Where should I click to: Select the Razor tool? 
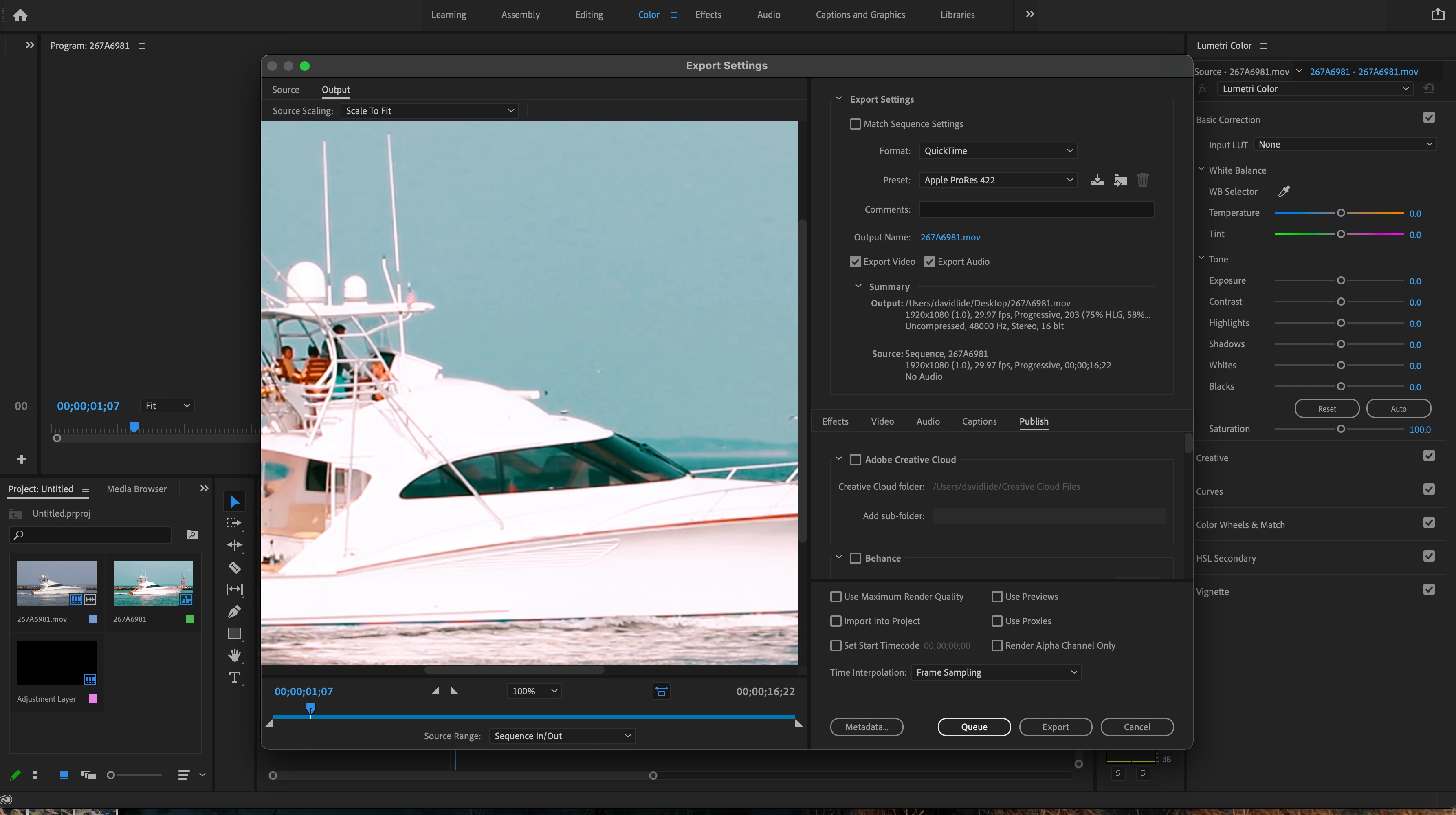[x=234, y=567]
